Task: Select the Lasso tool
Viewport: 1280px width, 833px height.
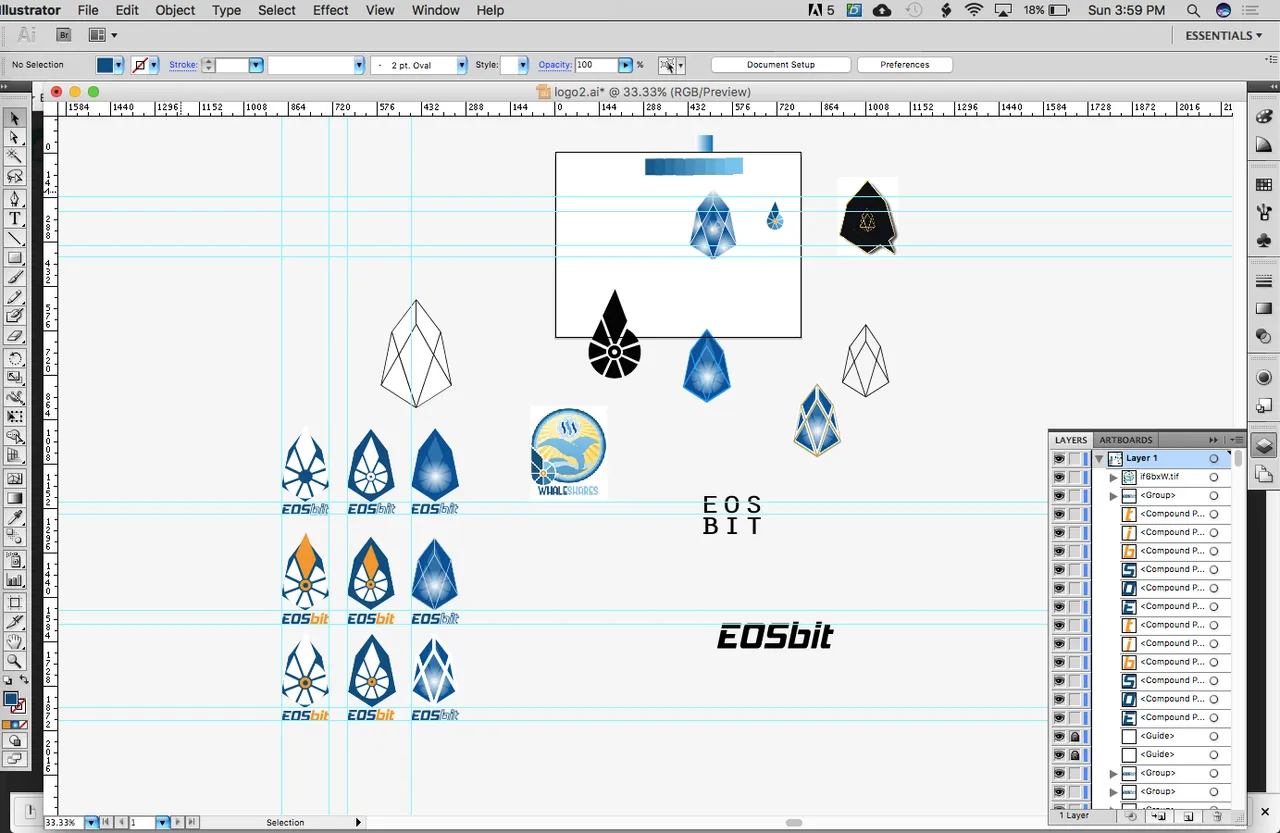Action: (15, 177)
